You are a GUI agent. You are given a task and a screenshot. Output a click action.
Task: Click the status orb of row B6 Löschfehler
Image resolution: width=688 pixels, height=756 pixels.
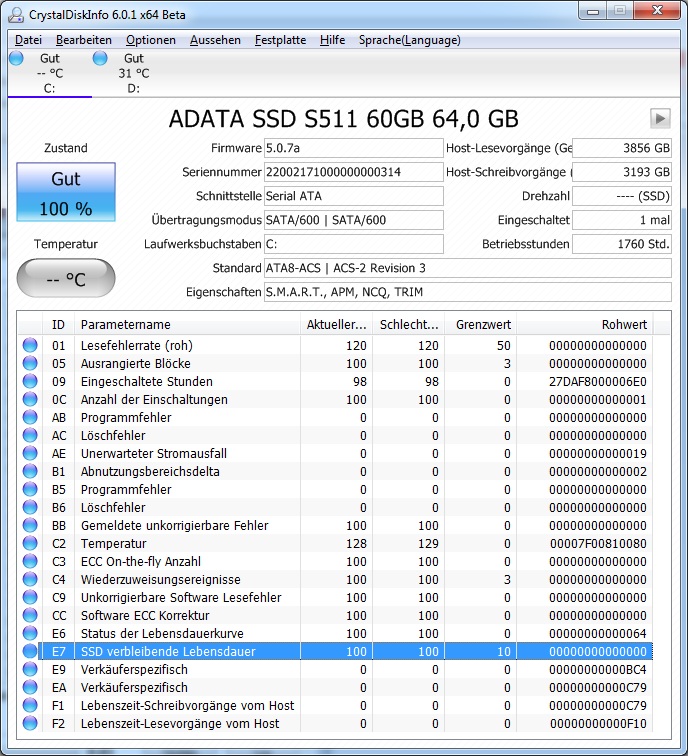click(30, 507)
